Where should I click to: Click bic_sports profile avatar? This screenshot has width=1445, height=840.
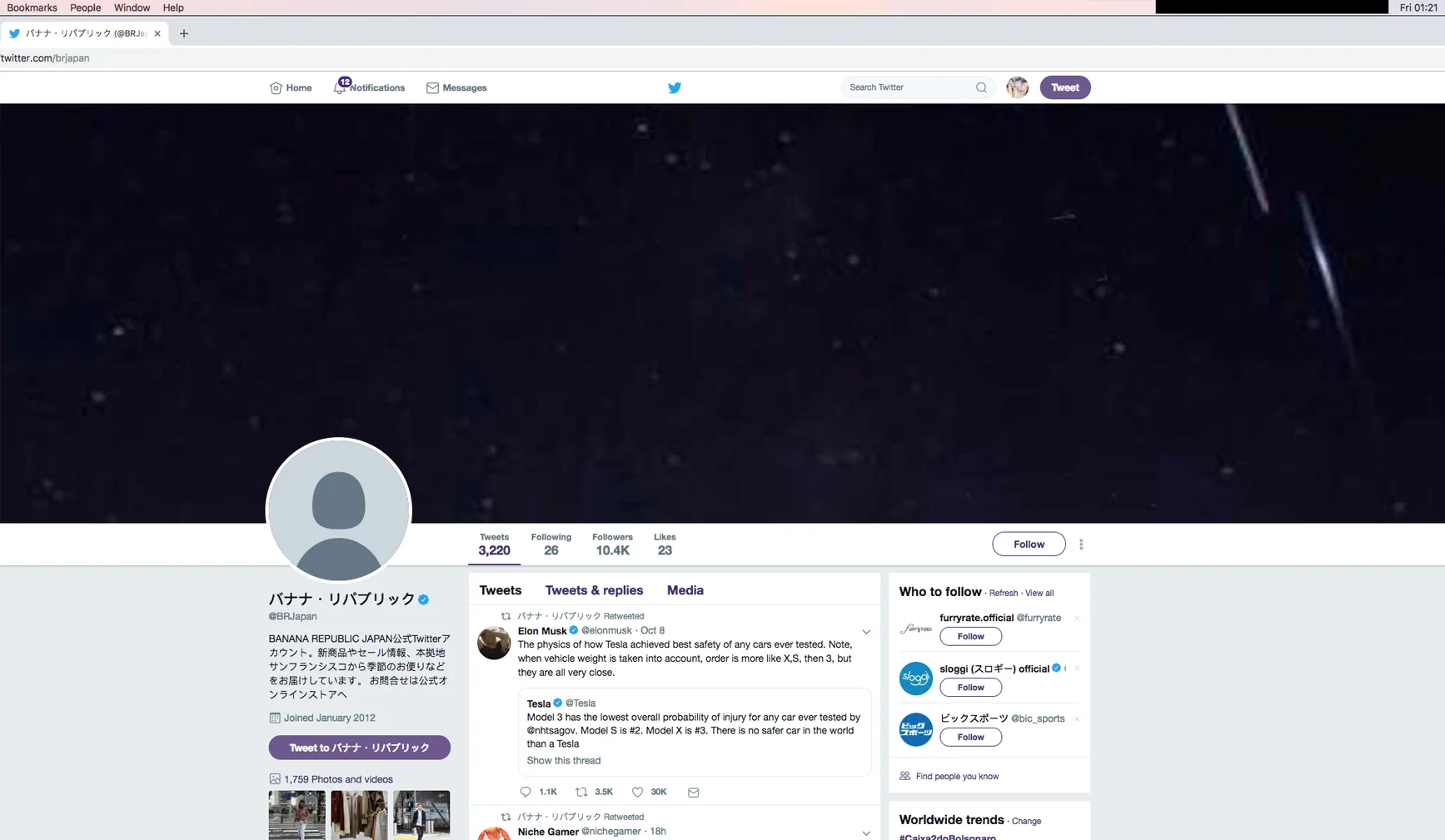pyautogui.click(x=915, y=729)
